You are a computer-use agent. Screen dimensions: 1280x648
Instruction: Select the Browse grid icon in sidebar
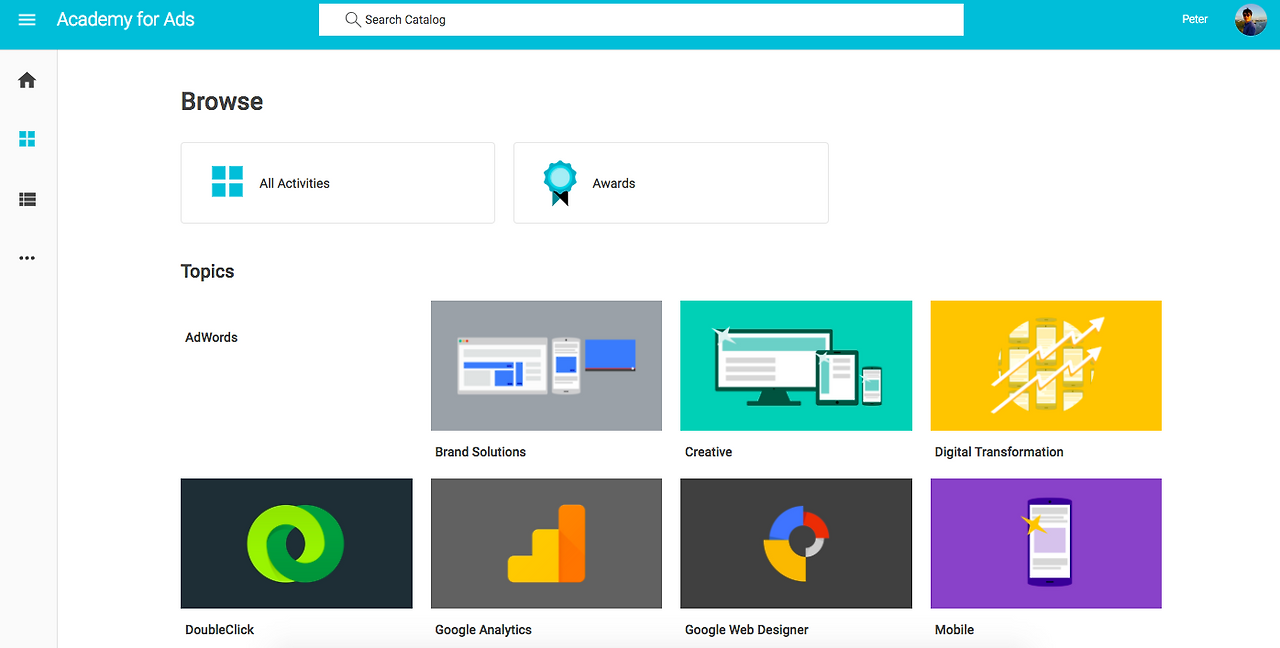27,139
